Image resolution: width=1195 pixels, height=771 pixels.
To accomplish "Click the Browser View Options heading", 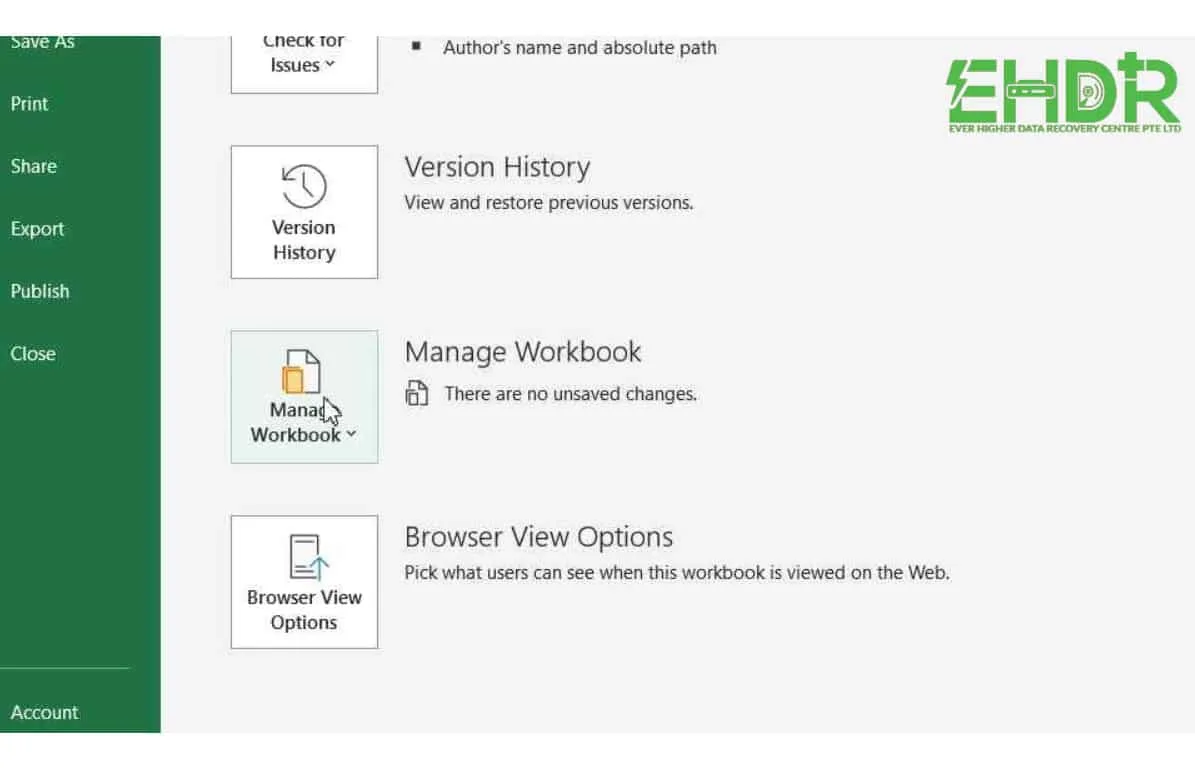I will coord(538,537).
